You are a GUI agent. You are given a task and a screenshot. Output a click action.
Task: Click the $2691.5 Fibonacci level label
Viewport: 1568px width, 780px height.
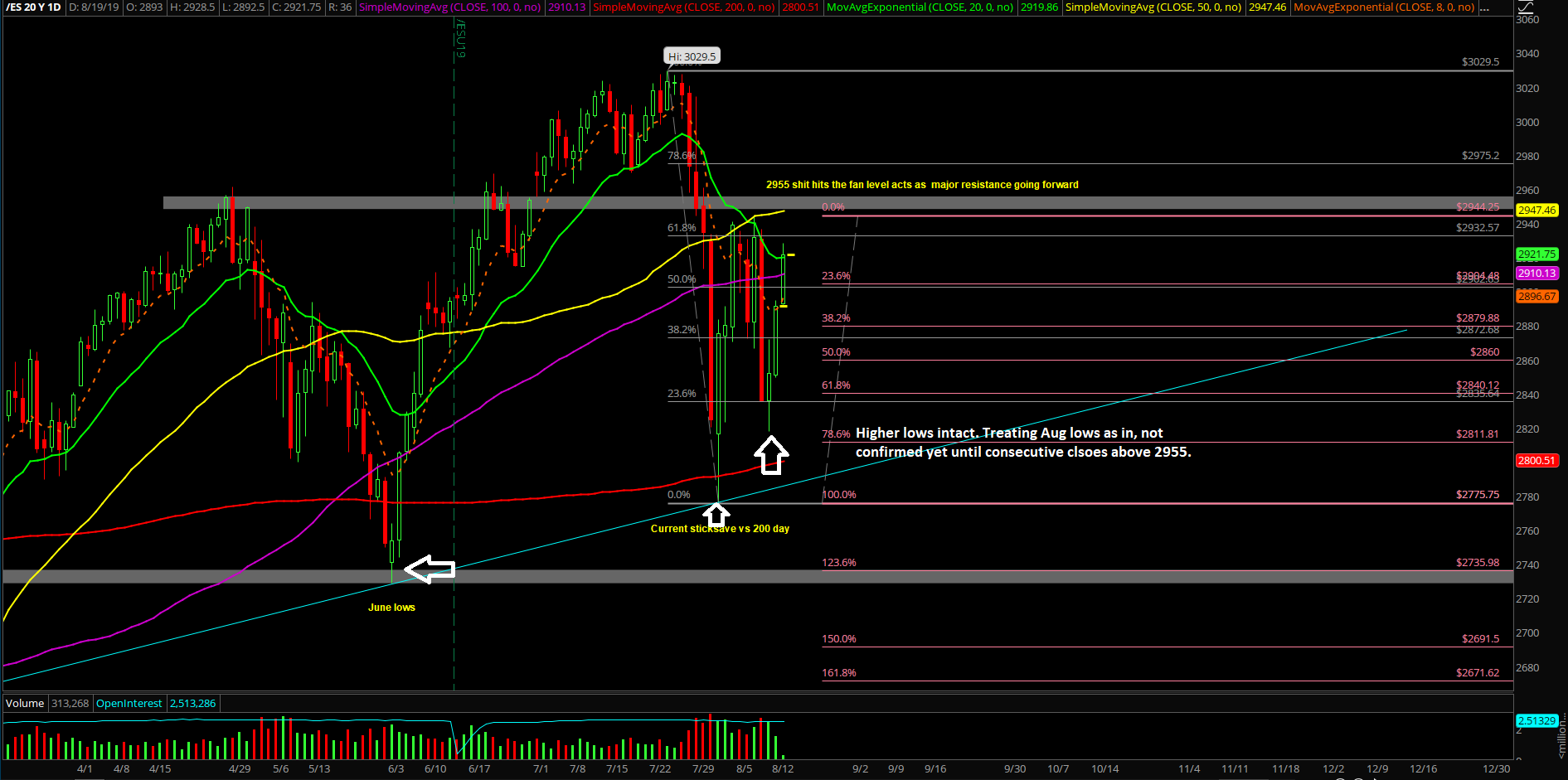click(x=1480, y=639)
